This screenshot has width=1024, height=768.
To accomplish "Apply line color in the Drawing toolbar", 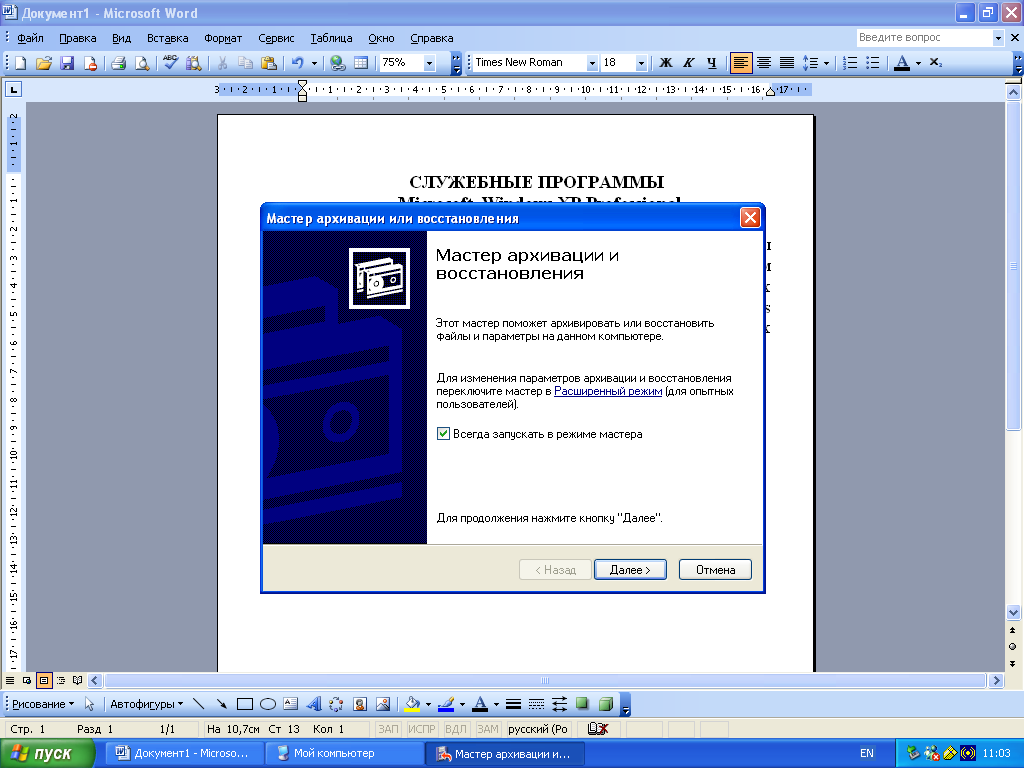I will click(x=446, y=704).
